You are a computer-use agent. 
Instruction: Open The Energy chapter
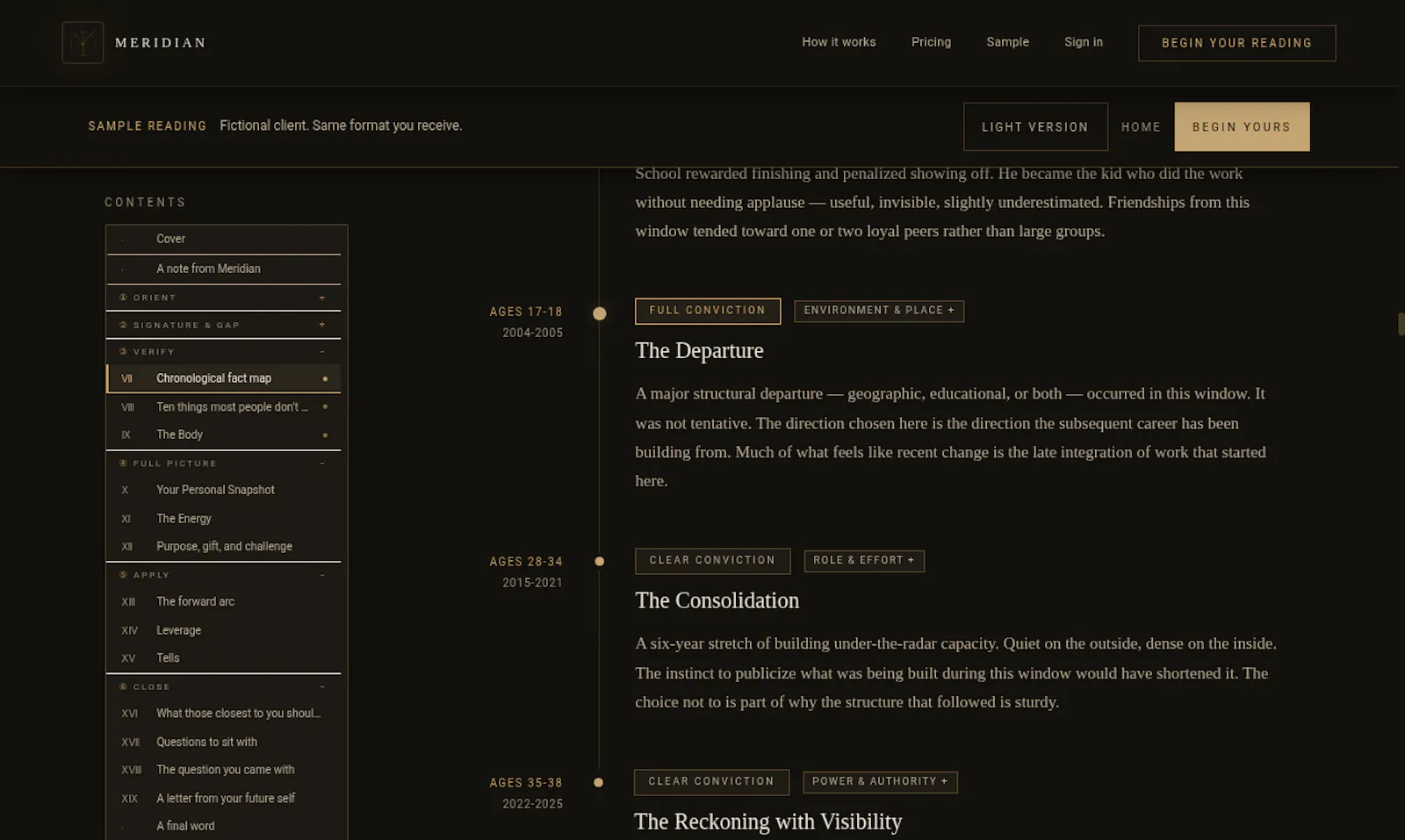pyautogui.click(x=223, y=519)
